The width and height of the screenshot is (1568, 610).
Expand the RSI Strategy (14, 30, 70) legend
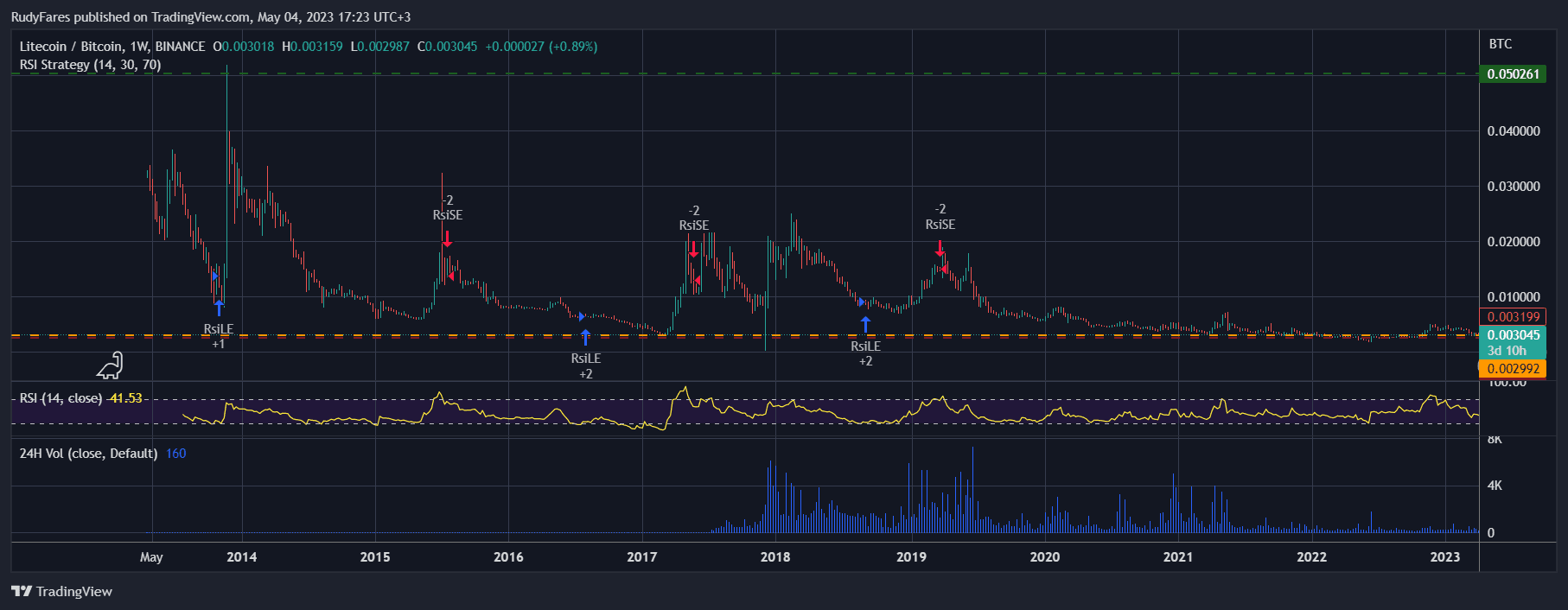(x=90, y=65)
